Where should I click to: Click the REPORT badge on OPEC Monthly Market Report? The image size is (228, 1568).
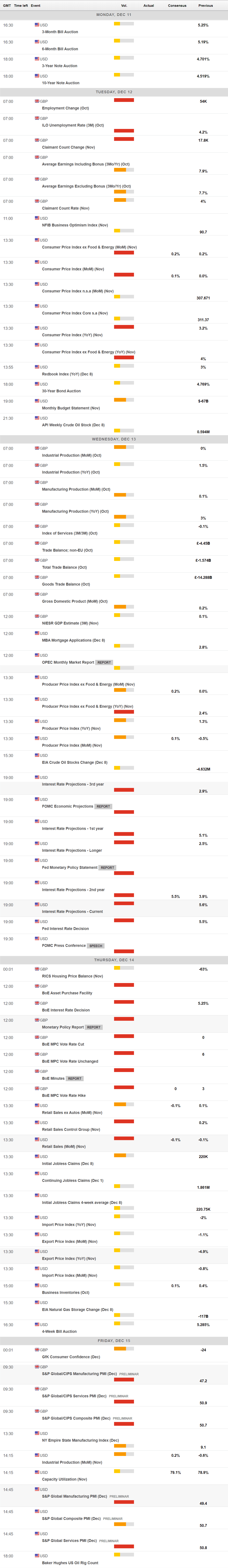tap(104, 662)
